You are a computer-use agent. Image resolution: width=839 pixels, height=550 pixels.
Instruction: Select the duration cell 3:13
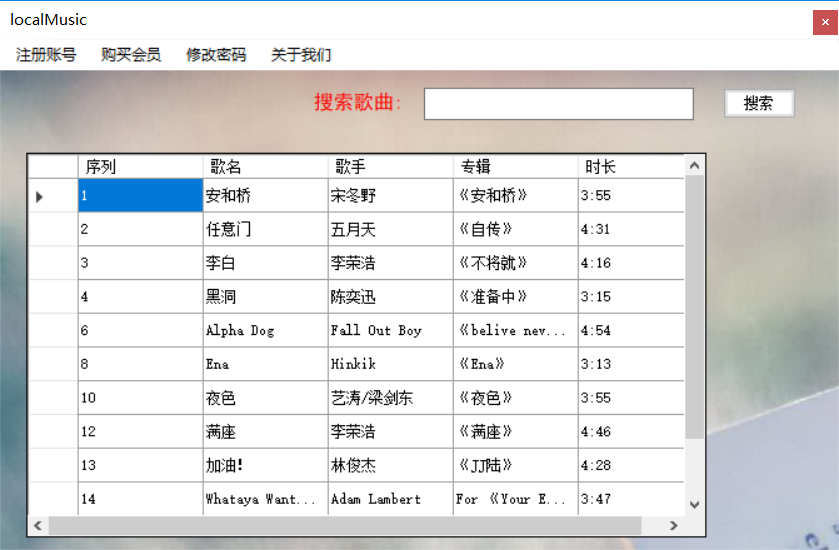pos(631,364)
